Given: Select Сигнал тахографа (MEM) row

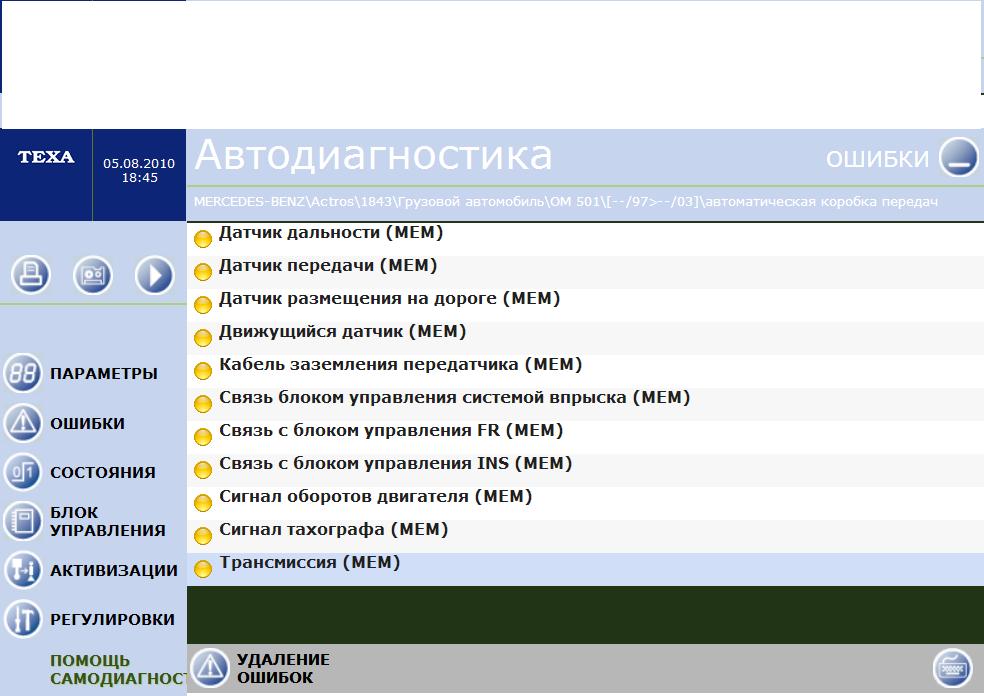Looking at the screenshot, I should pos(585,536).
